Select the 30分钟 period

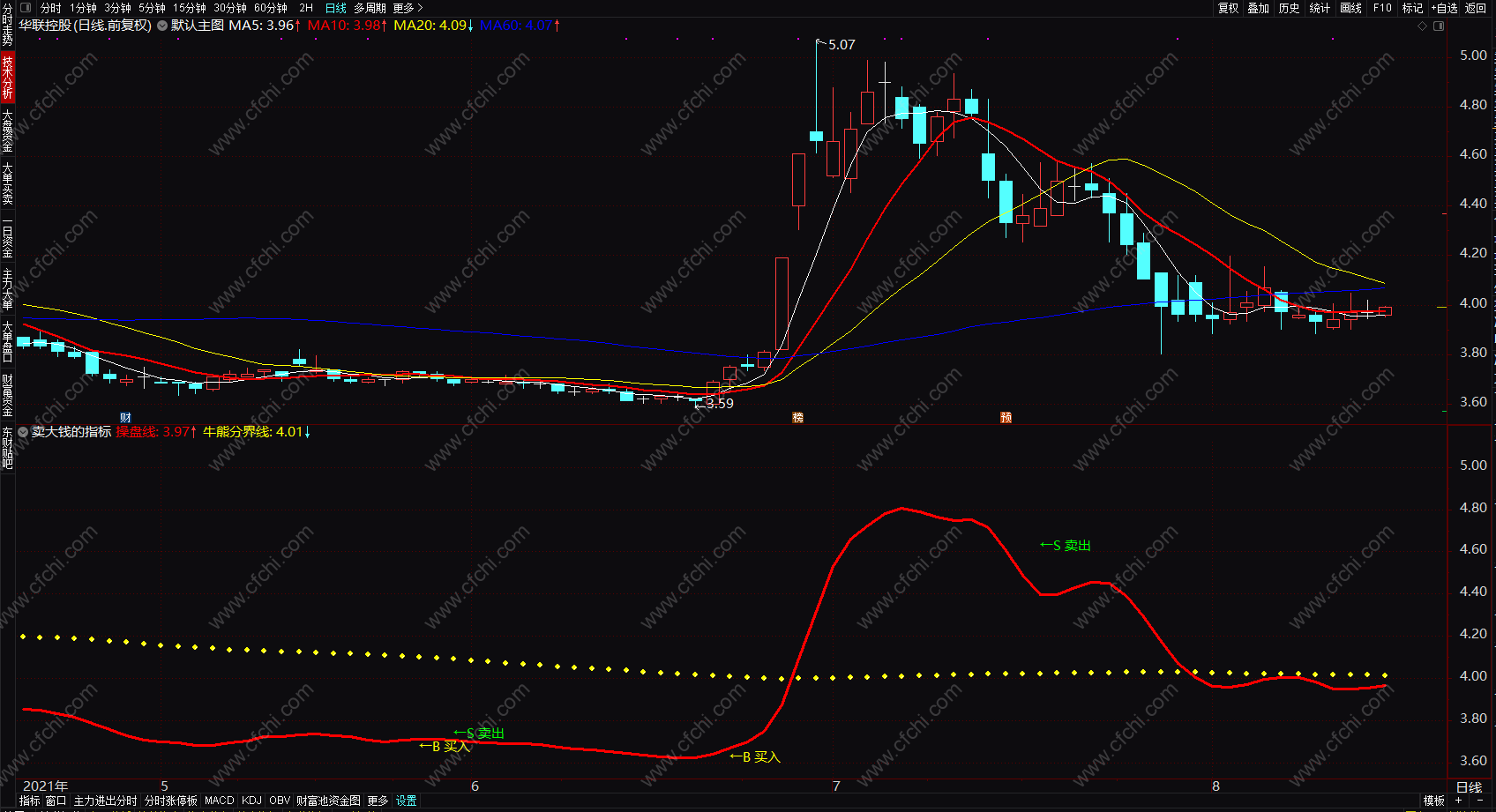click(x=230, y=8)
